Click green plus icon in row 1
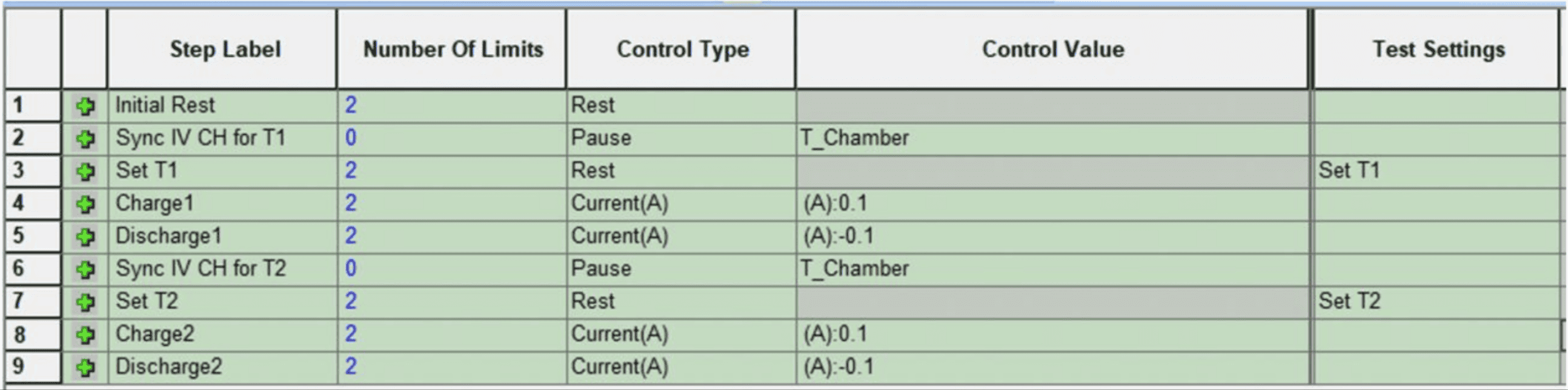The image size is (1568, 390). coord(85,107)
